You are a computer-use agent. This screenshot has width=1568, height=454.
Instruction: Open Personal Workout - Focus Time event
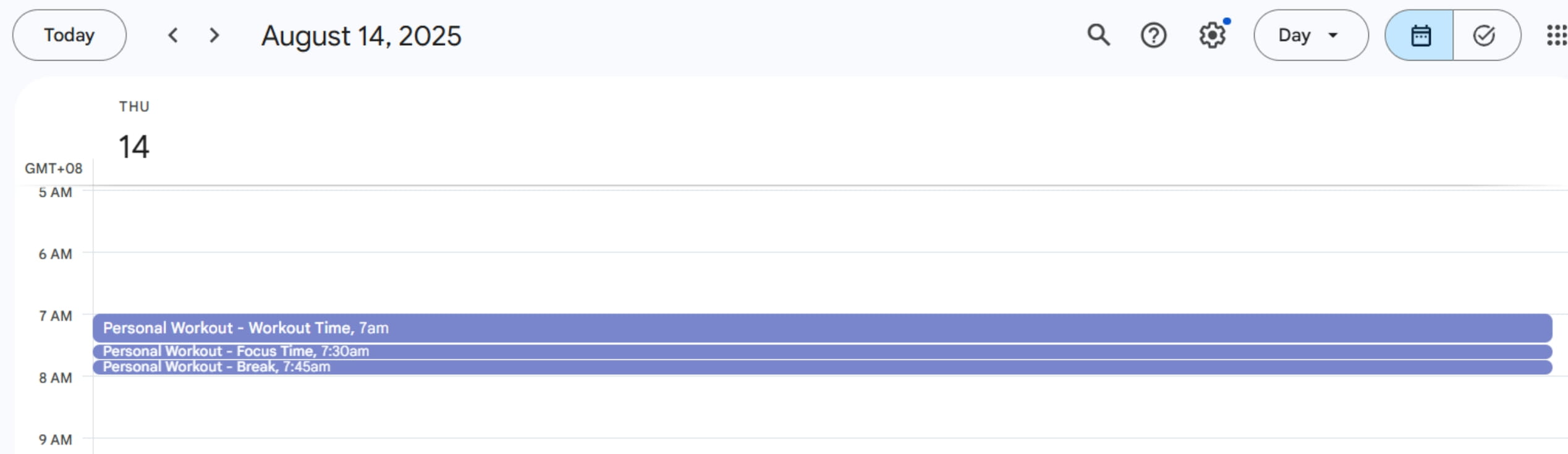click(x=822, y=351)
